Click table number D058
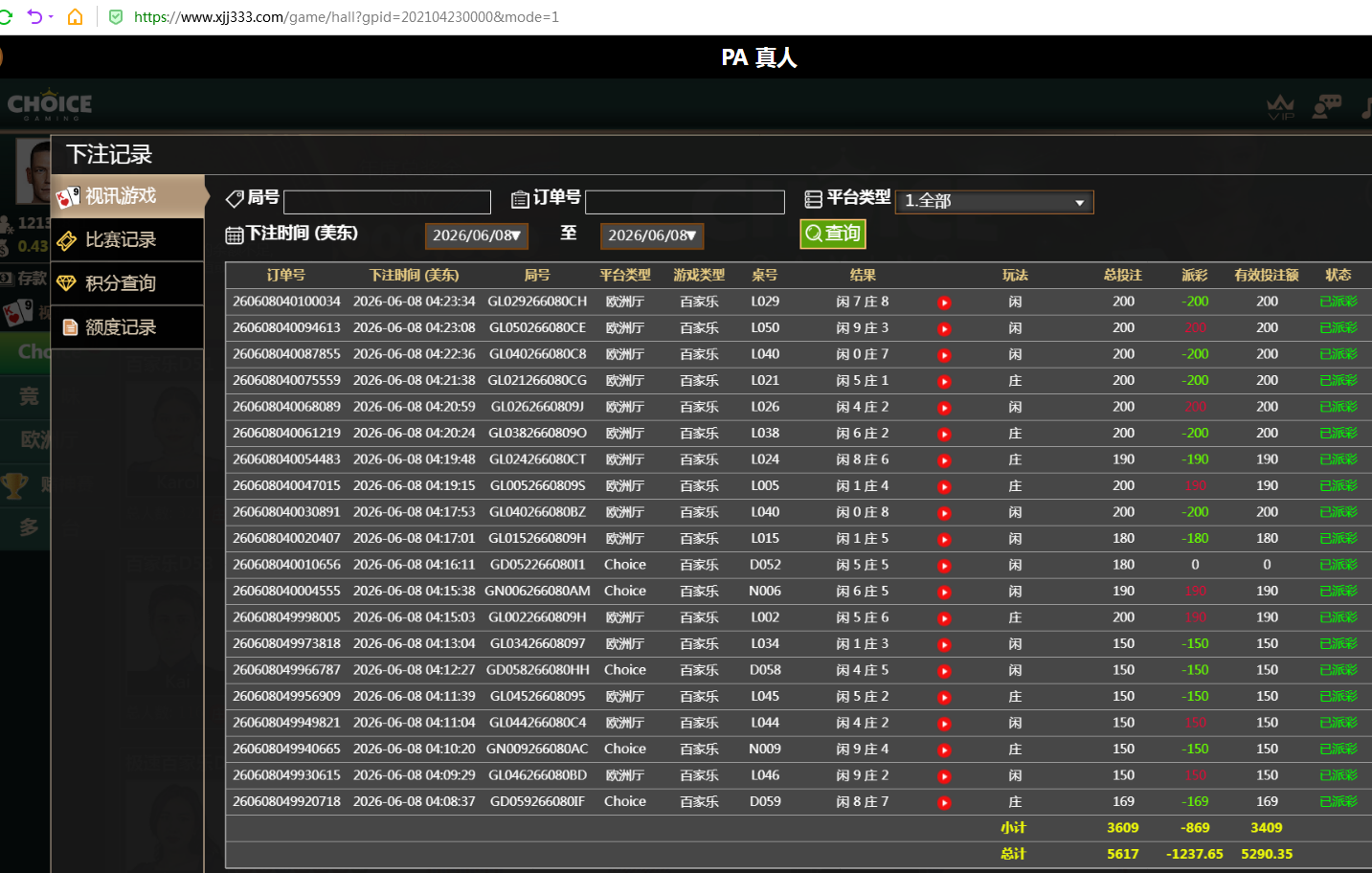Viewport: 1372px width, 873px height. coord(765,669)
